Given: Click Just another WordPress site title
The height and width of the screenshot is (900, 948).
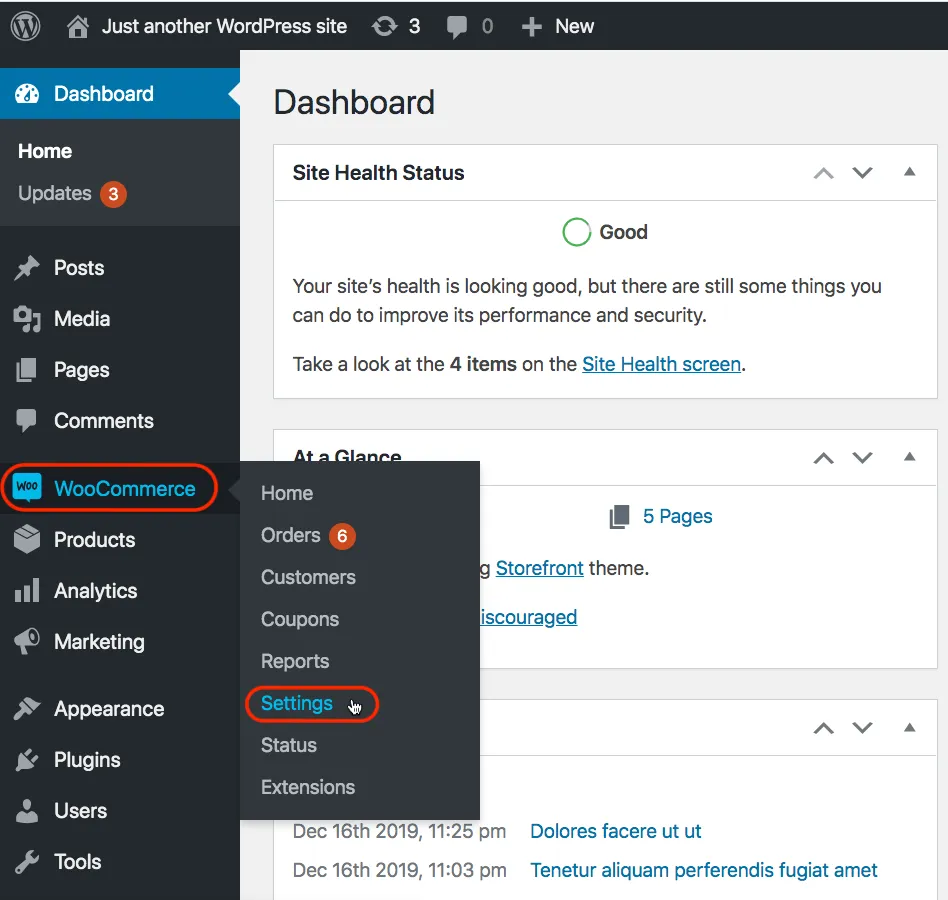Looking at the screenshot, I should pos(224,26).
